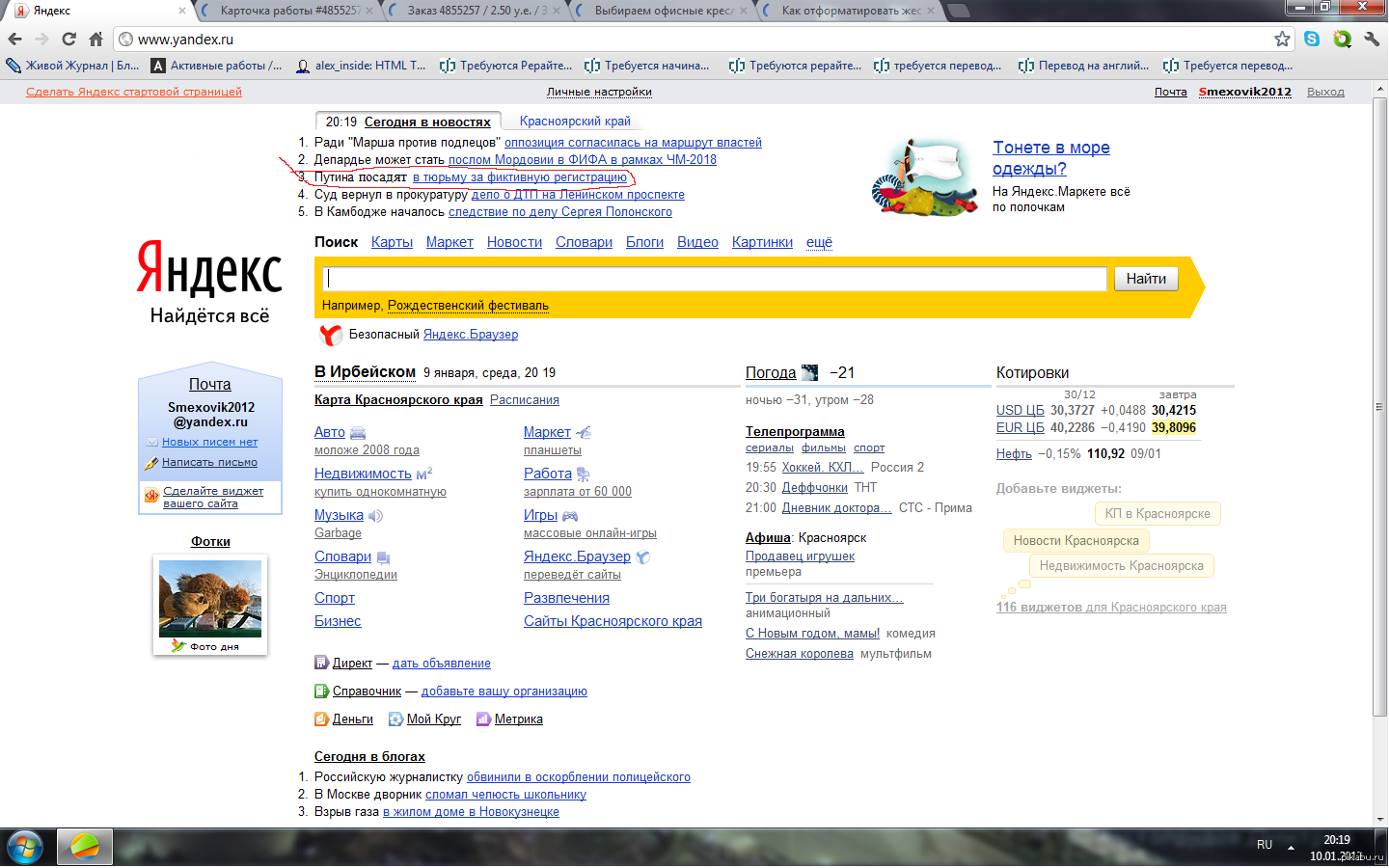
Task: Switch to the Заказ 4855257 tab
Action: (x=477, y=11)
